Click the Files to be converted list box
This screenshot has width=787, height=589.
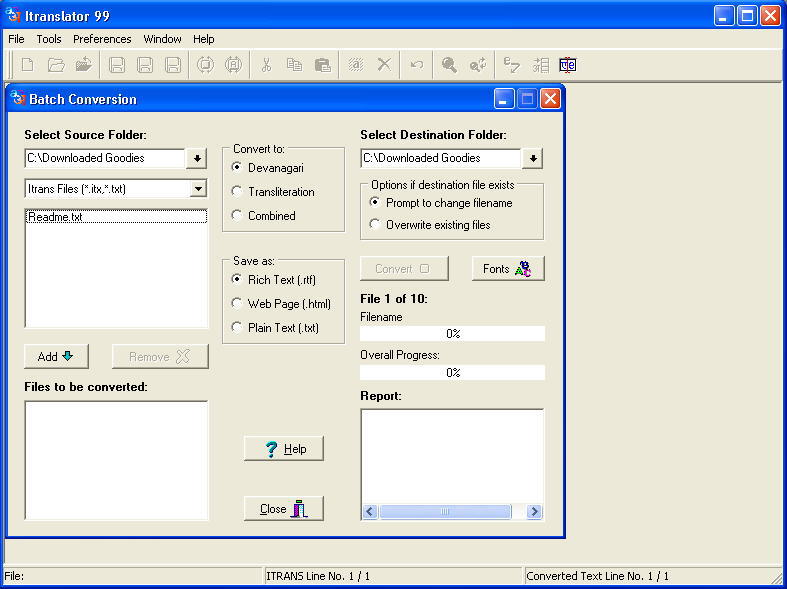[x=116, y=460]
